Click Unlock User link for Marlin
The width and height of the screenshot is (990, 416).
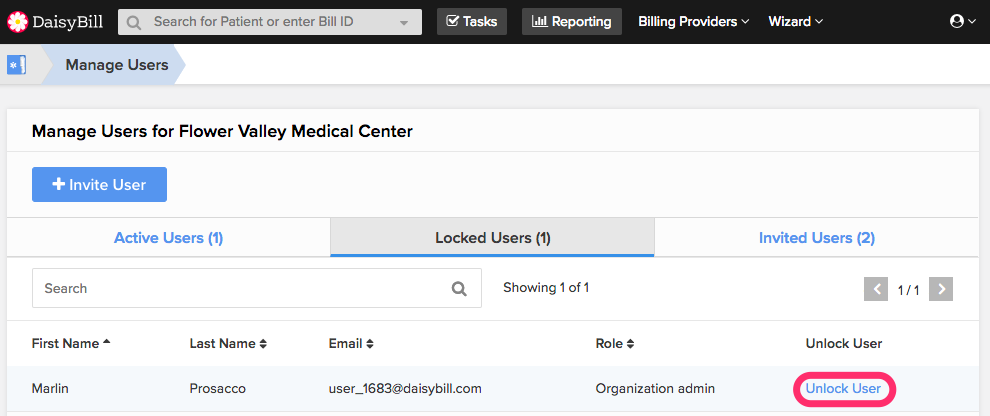(x=843, y=388)
